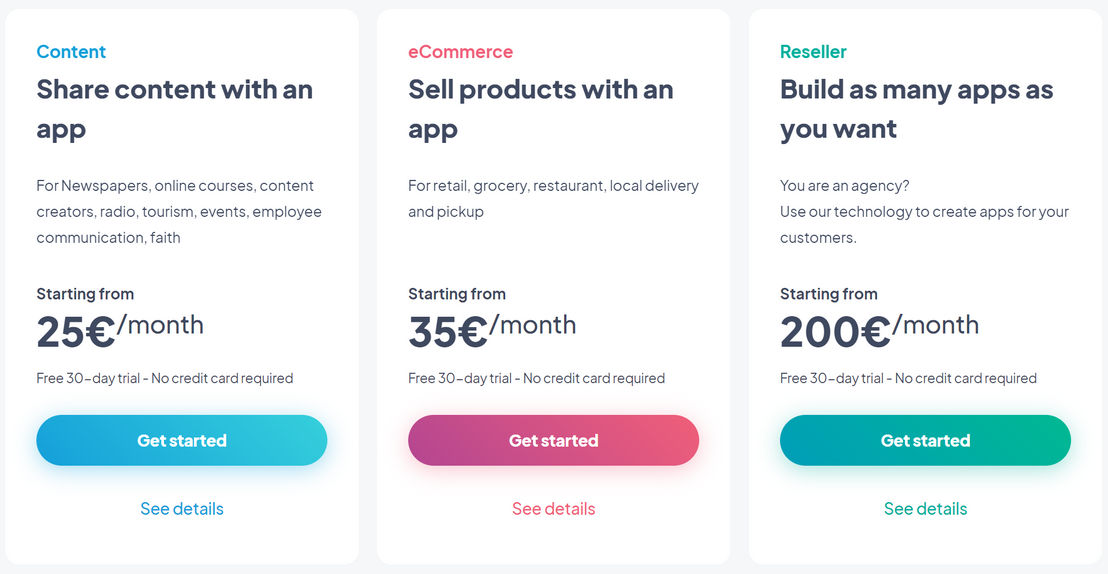Open See details under the Reseller plan
This screenshot has width=1108, height=574.
pyautogui.click(x=925, y=508)
